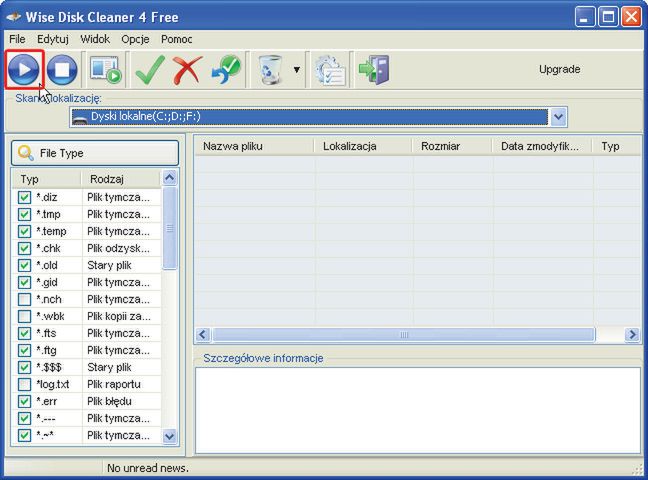Sort by Nazwa pliku column
The height and width of the screenshot is (480, 648).
(x=254, y=146)
